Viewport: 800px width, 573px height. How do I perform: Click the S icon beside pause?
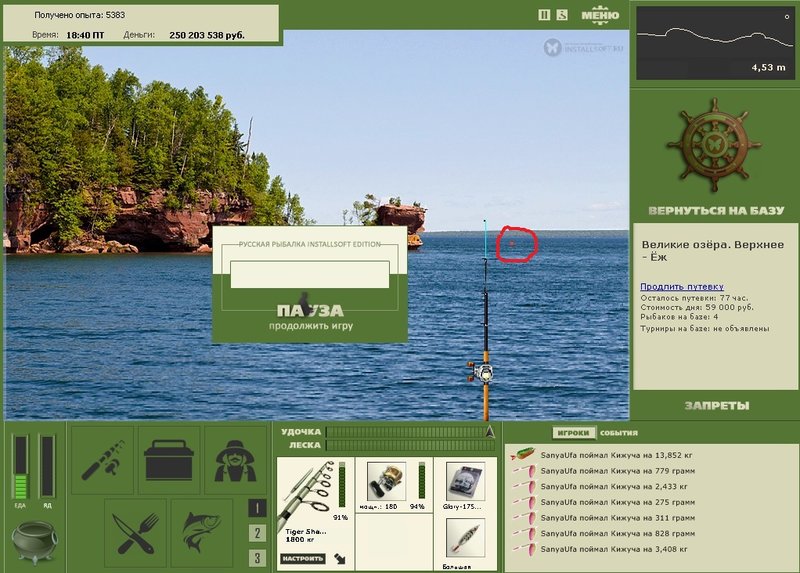click(562, 15)
